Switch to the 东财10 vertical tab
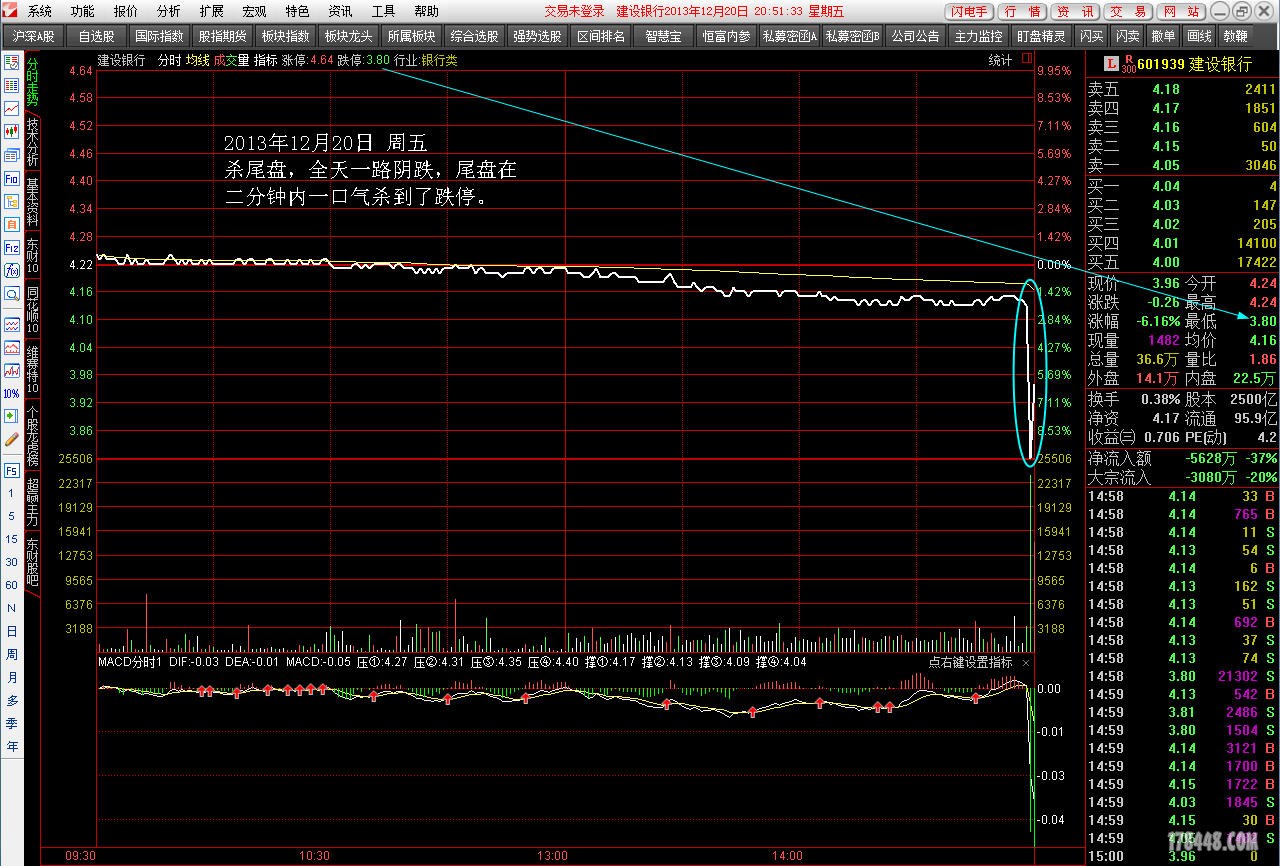Viewport: 1280px width, 866px height. coord(32,256)
